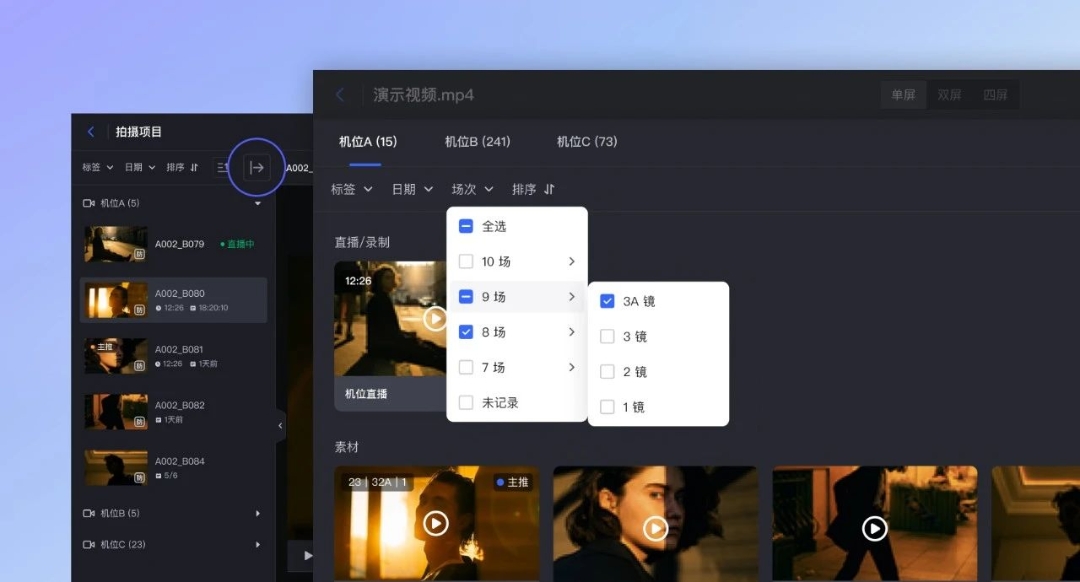Expand the 8 场 submenu arrow
The height and width of the screenshot is (582, 1080).
click(x=572, y=332)
